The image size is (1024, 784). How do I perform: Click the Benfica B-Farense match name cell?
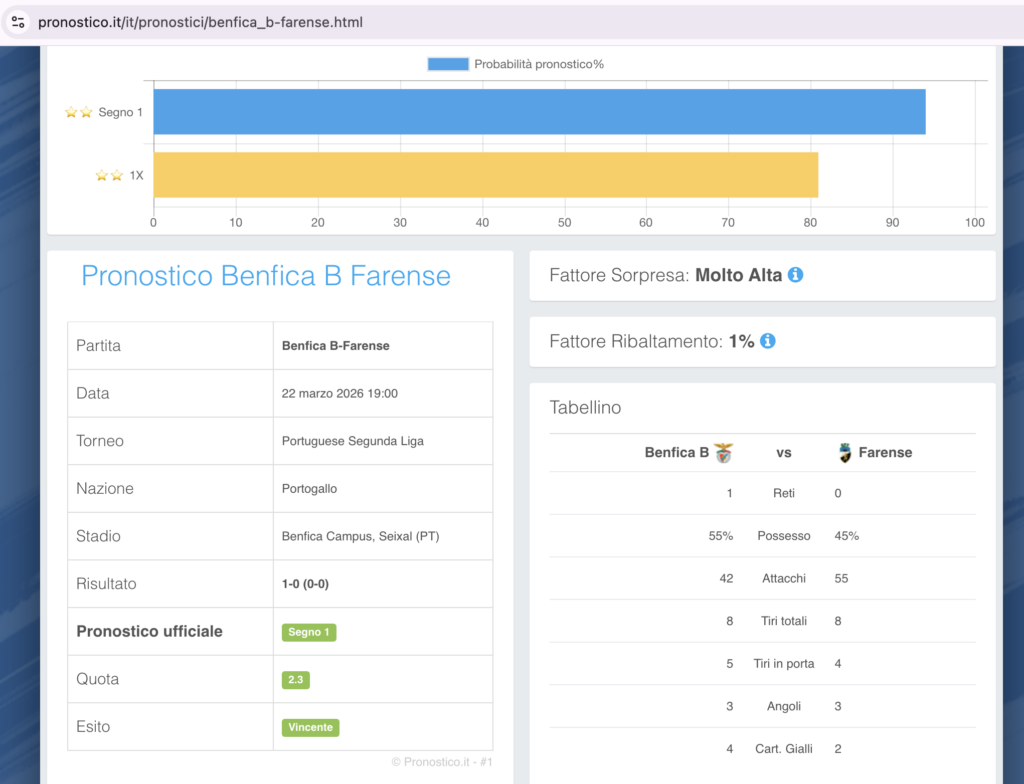coord(336,346)
